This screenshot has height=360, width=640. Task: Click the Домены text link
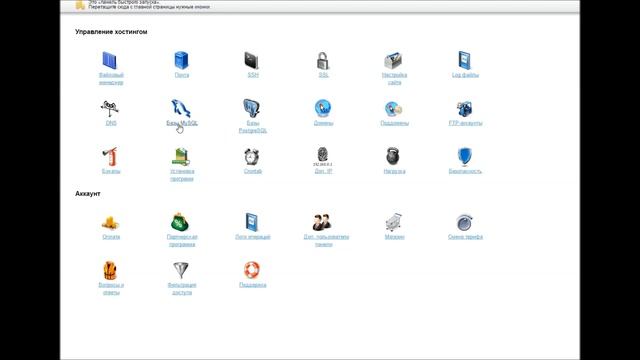tap(323, 123)
